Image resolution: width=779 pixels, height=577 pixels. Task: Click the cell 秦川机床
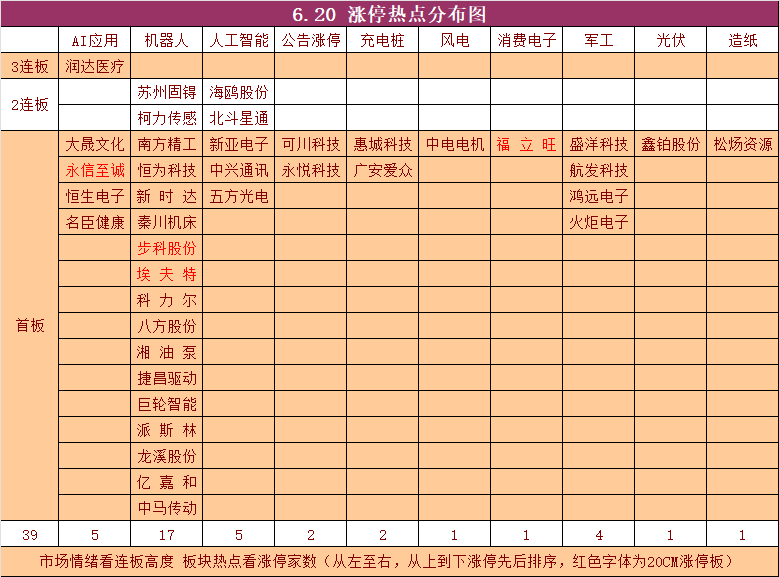pyautogui.click(x=166, y=222)
